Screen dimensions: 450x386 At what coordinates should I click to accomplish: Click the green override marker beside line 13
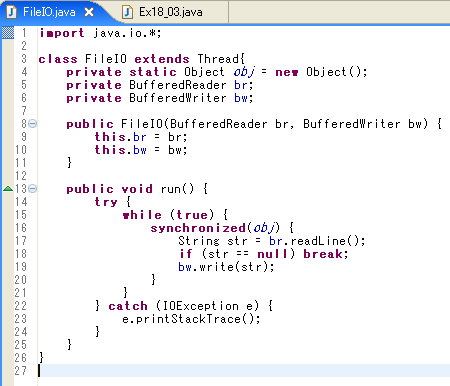point(8,189)
